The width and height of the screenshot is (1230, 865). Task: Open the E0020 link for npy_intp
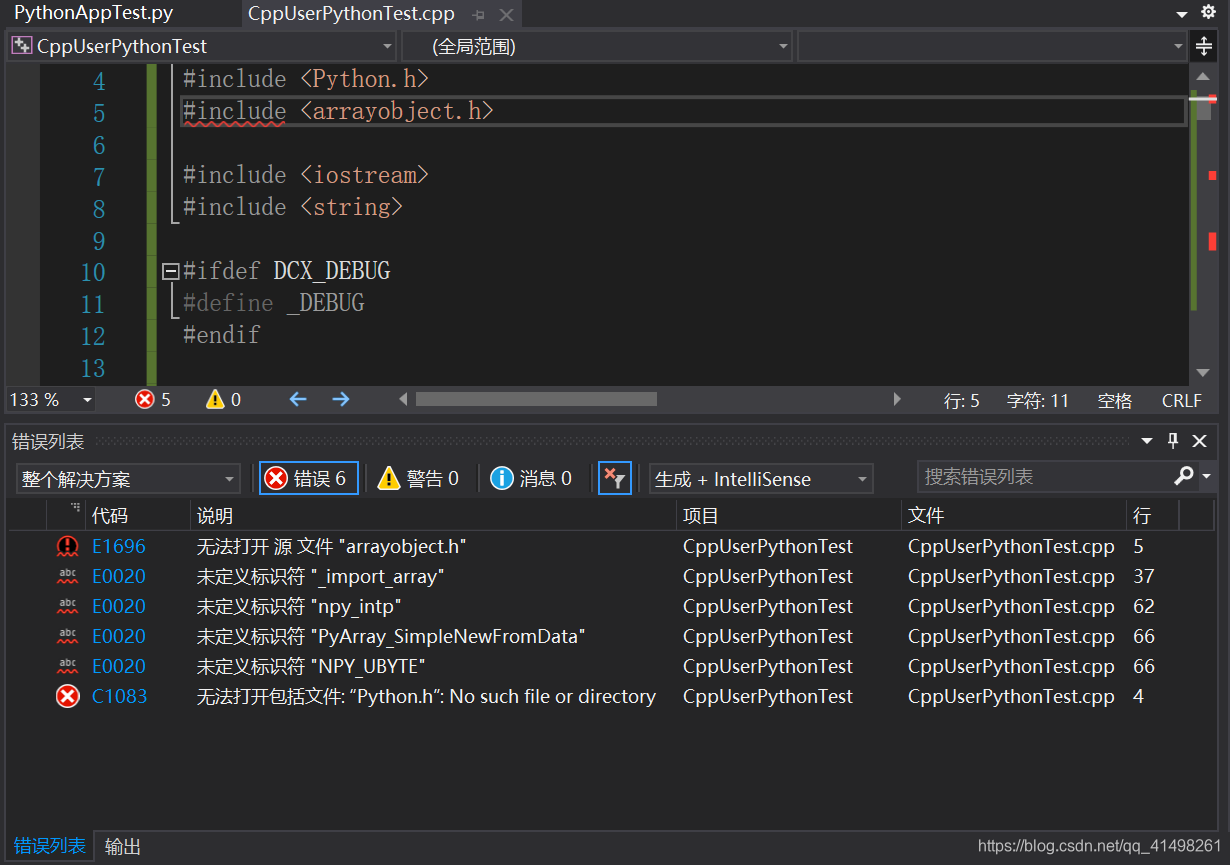click(118, 607)
